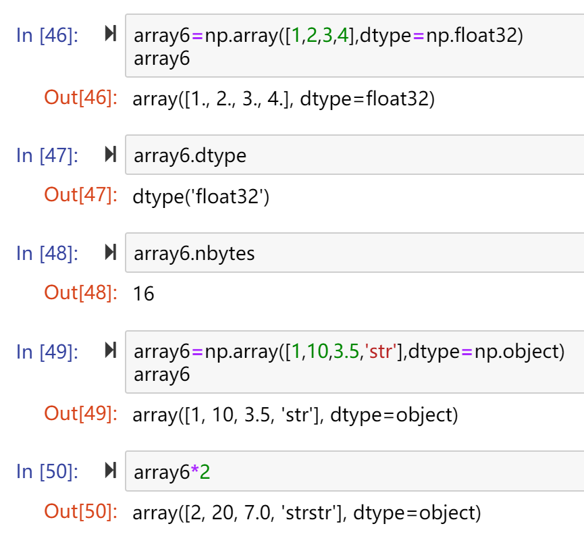Viewport: 584px width, 549px height.
Task: Click the Out[47] dtype output text
Action: pyautogui.click(x=201, y=197)
